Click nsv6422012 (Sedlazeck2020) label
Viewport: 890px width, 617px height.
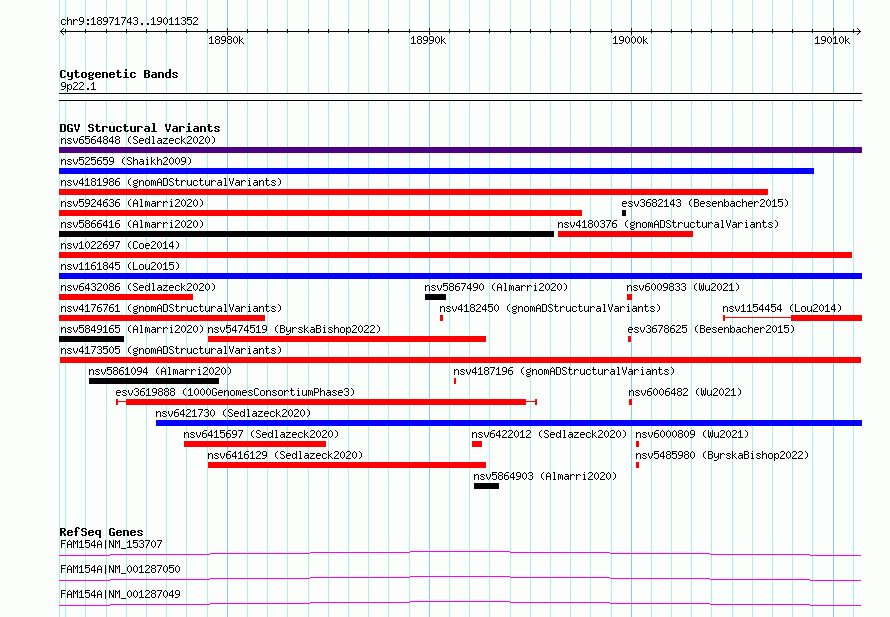(549, 434)
